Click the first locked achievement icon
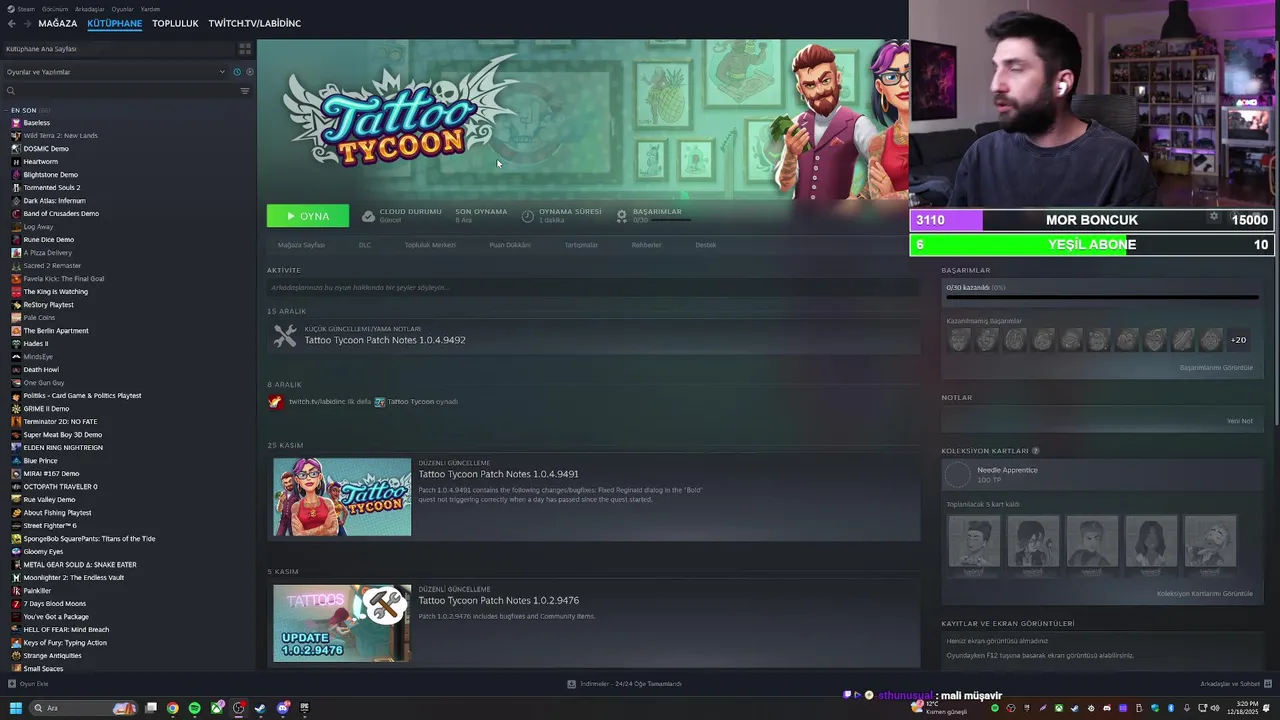The width and height of the screenshot is (1280, 720). click(x=959, y=340)
